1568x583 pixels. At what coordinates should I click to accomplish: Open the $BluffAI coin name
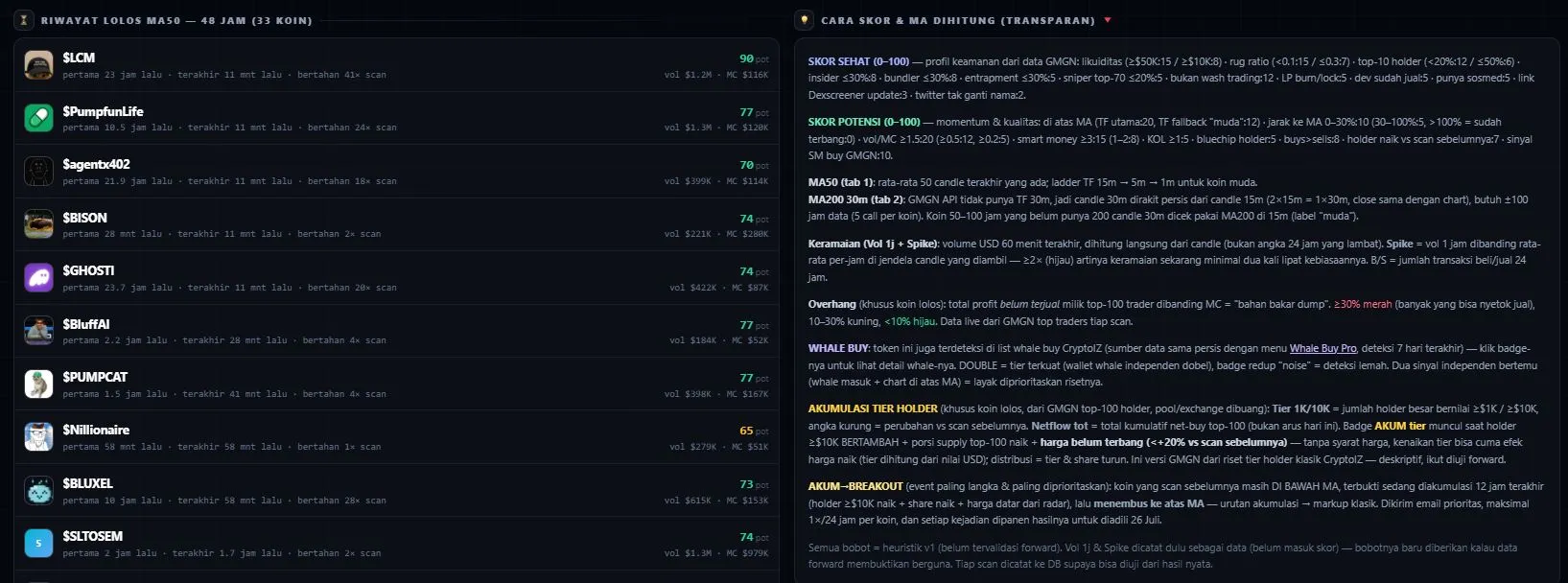[x=86, y=324]
